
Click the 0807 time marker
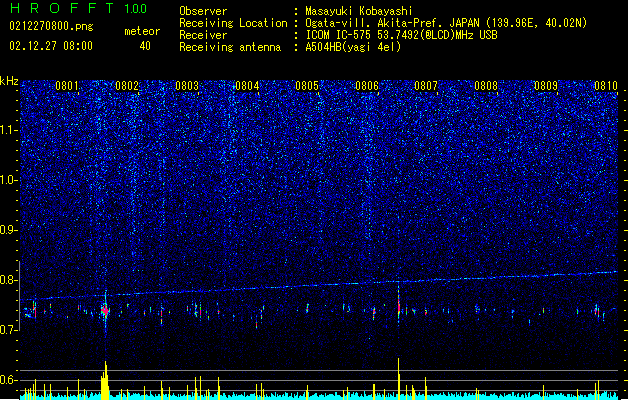pyautogui.click(x=426, y=86)
